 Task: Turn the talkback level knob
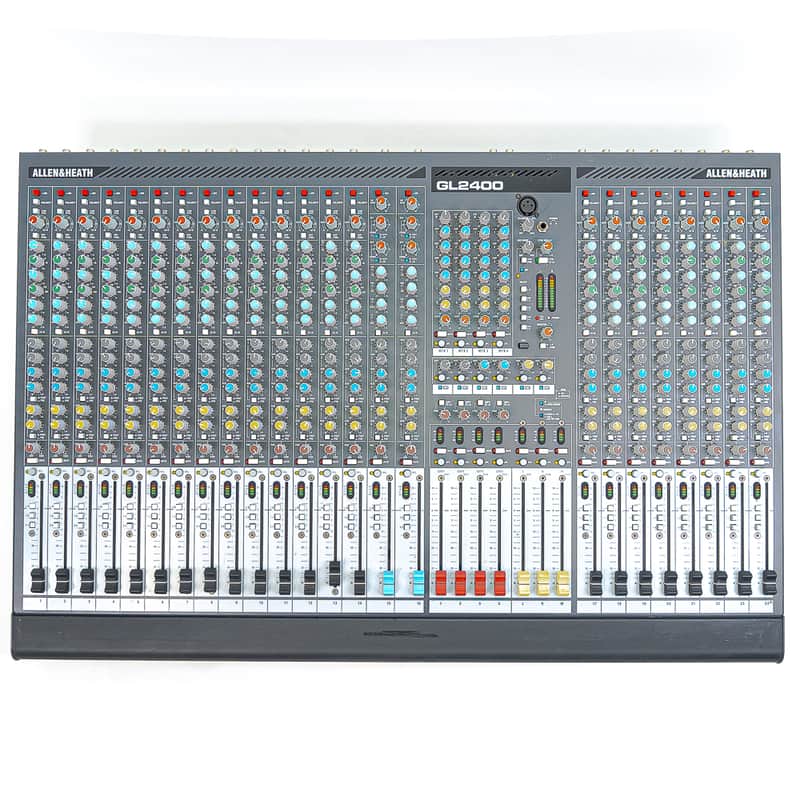tap(527, 226)
